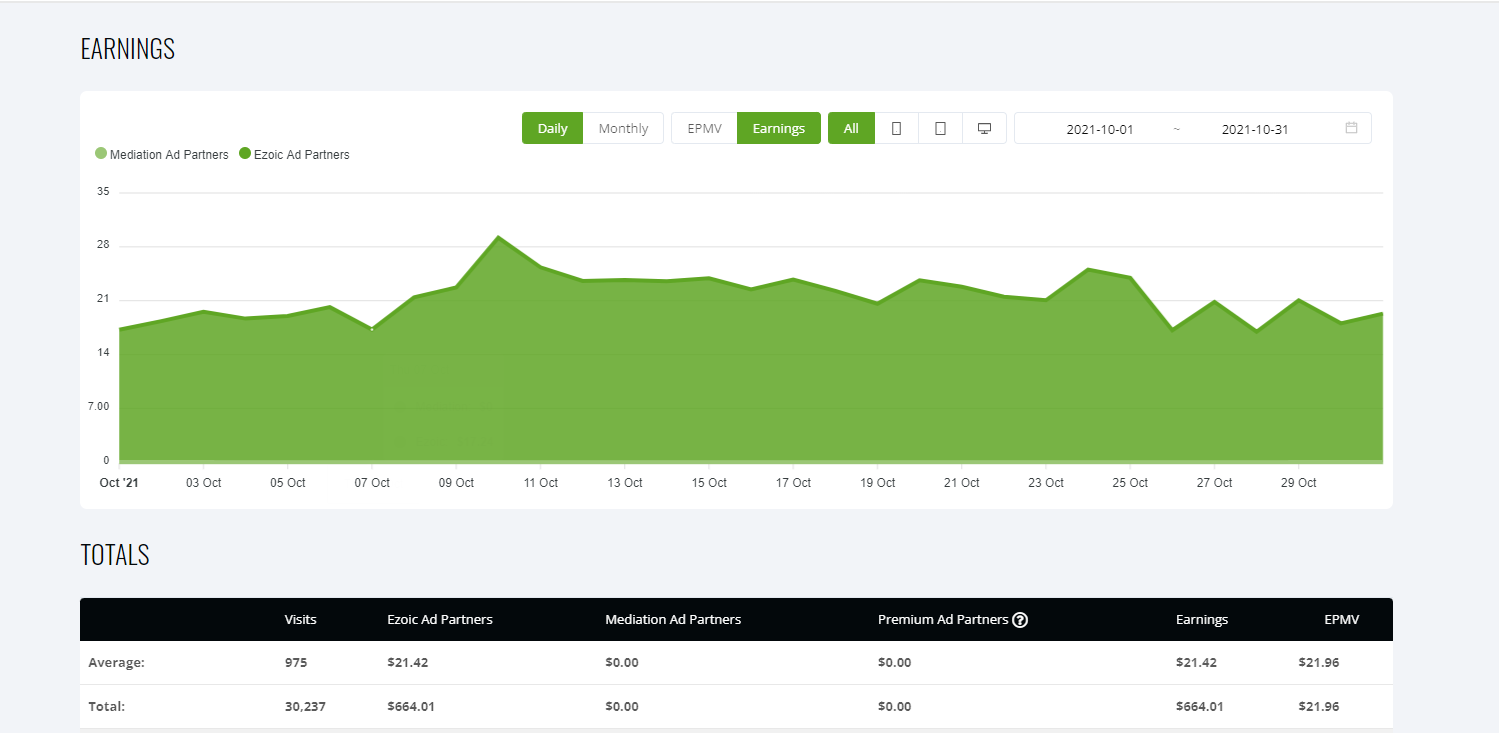This screenshot has height=733, width=1499.
Task: Click the 25 Oct x-axis label
Action: click(1130, 483)
